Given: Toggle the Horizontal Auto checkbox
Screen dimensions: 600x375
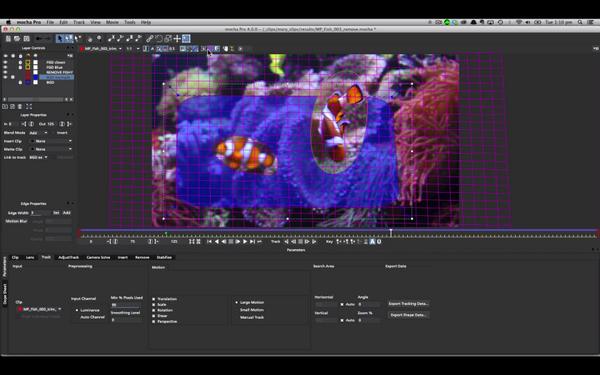Looking at the screenshot, I should point(342,305).
